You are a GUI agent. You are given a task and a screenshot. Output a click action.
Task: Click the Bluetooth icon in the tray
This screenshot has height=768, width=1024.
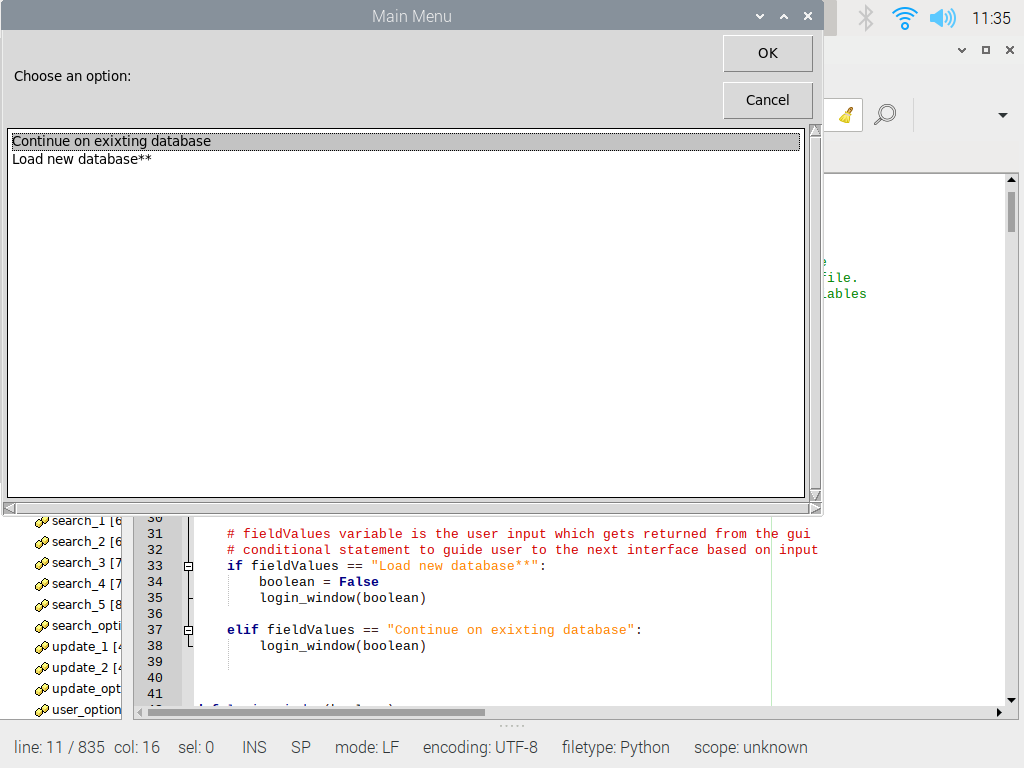tap(866, 17)
